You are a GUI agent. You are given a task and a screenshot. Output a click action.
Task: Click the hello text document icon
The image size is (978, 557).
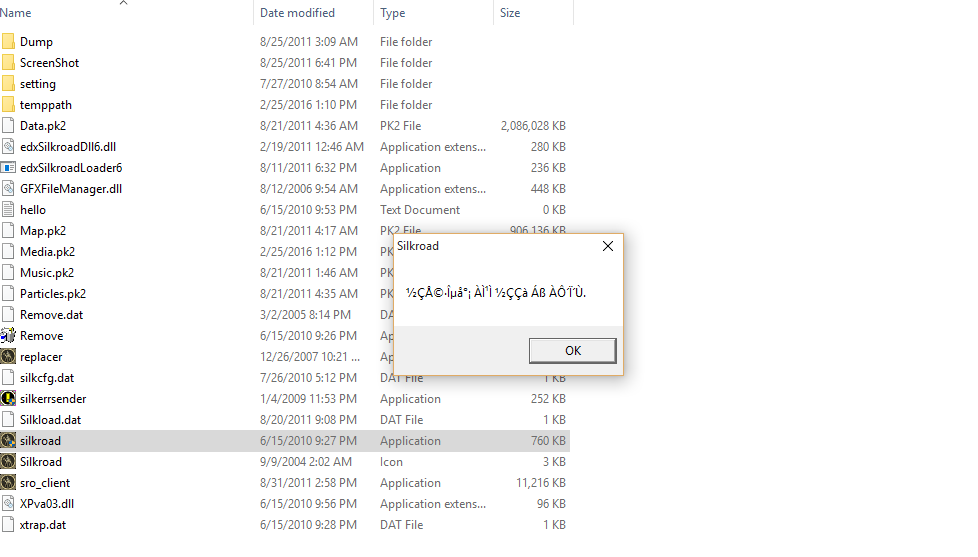(x=8, y=210)
